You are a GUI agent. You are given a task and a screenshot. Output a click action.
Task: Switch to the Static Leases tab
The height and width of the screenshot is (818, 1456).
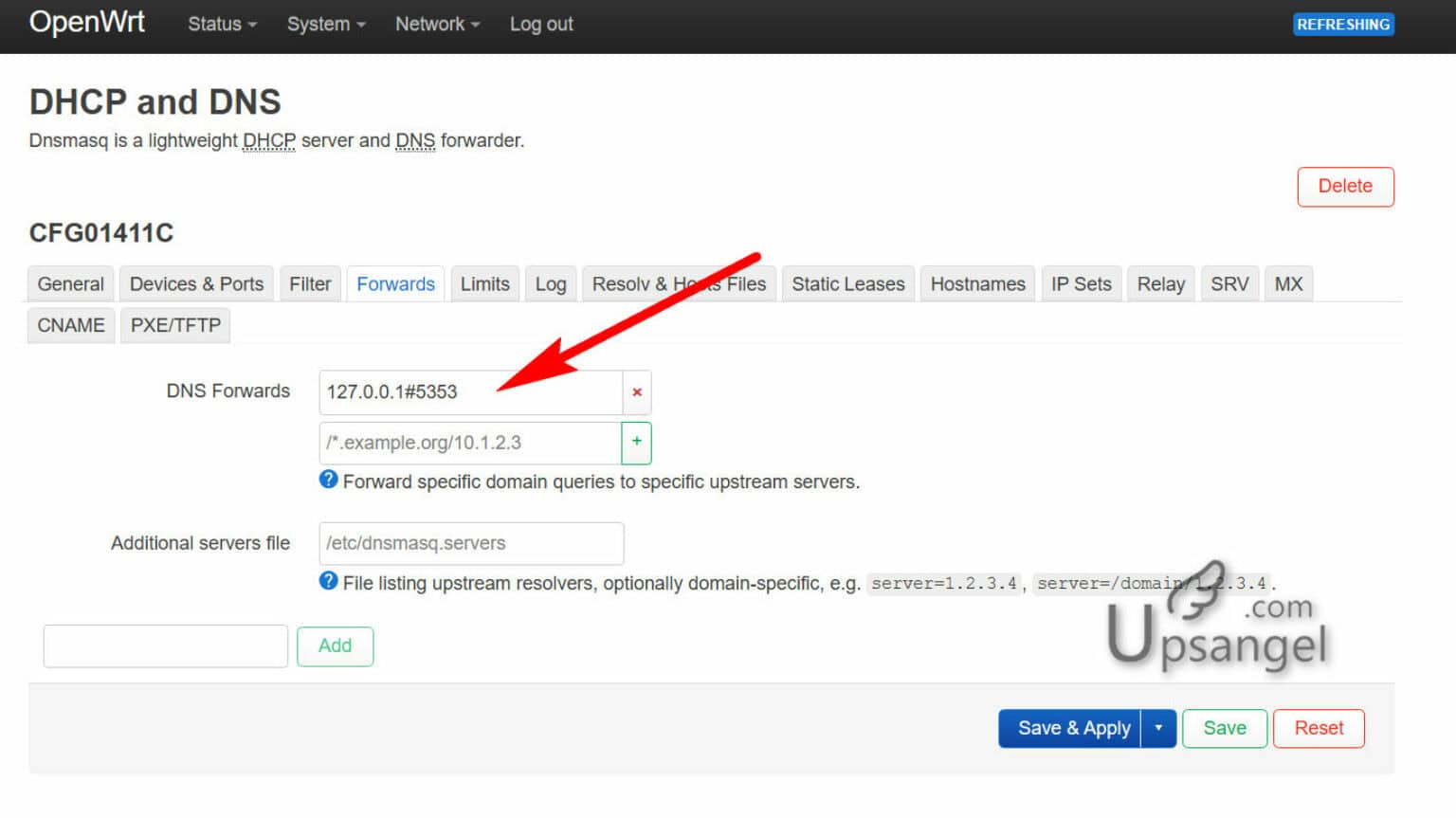tap(847, 283)
